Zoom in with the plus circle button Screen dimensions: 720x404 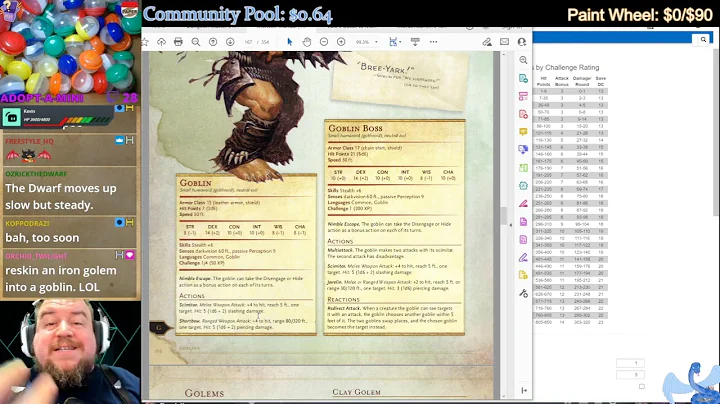click(x=341, y=42)
